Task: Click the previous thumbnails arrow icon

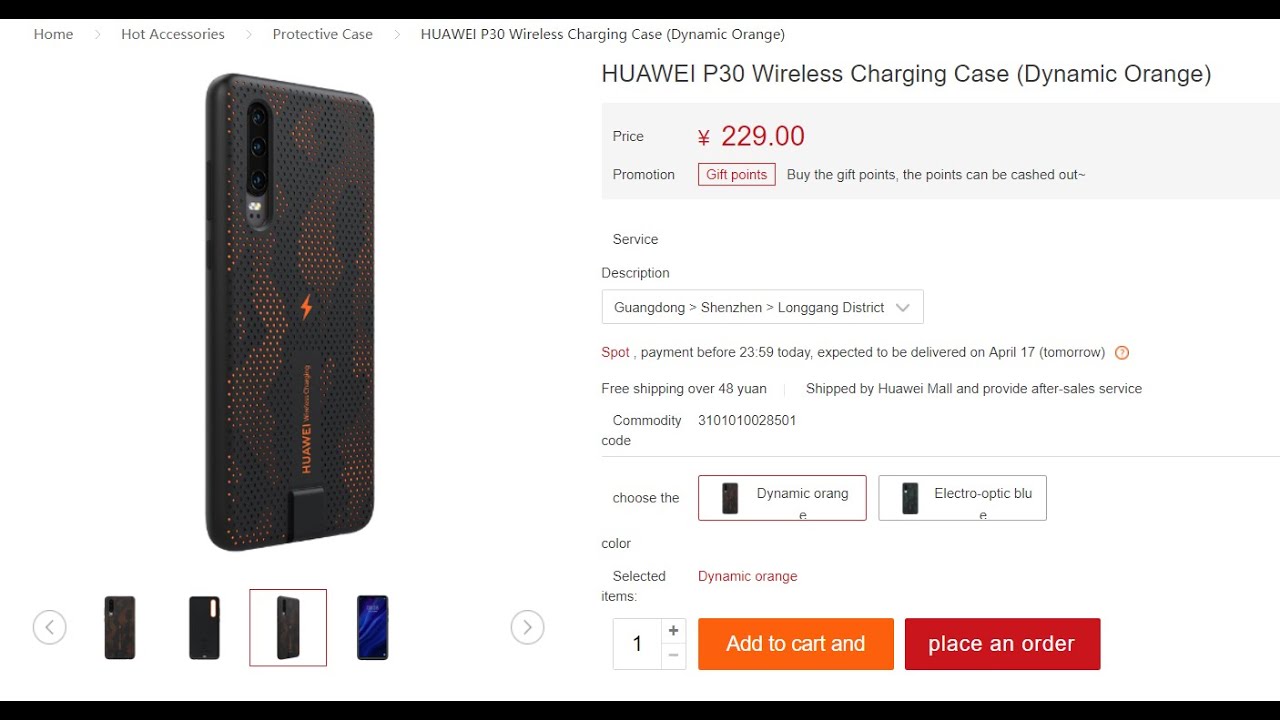Action: [x=50, y=628]
